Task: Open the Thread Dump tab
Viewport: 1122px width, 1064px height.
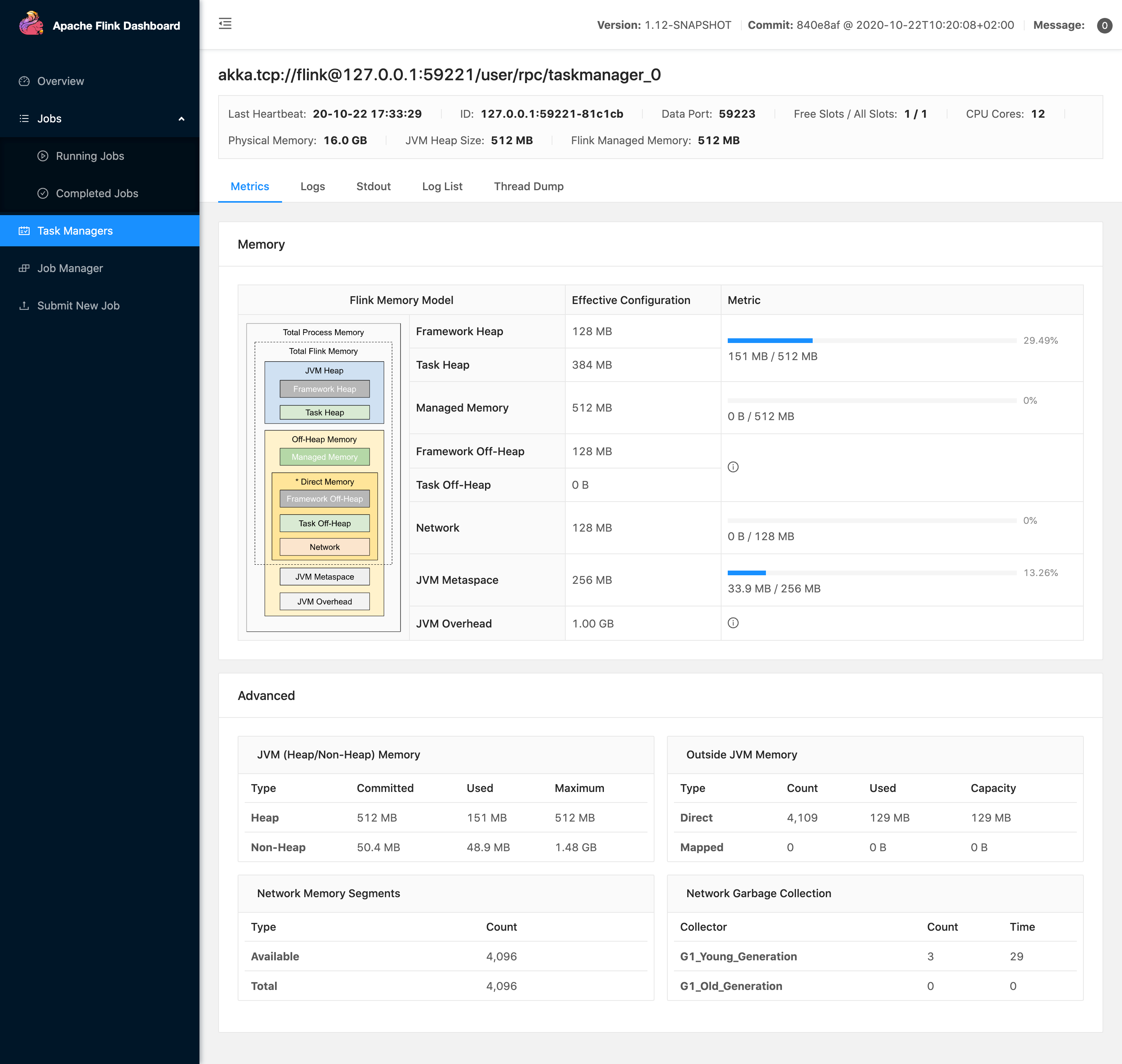Action: coord(528,187)
